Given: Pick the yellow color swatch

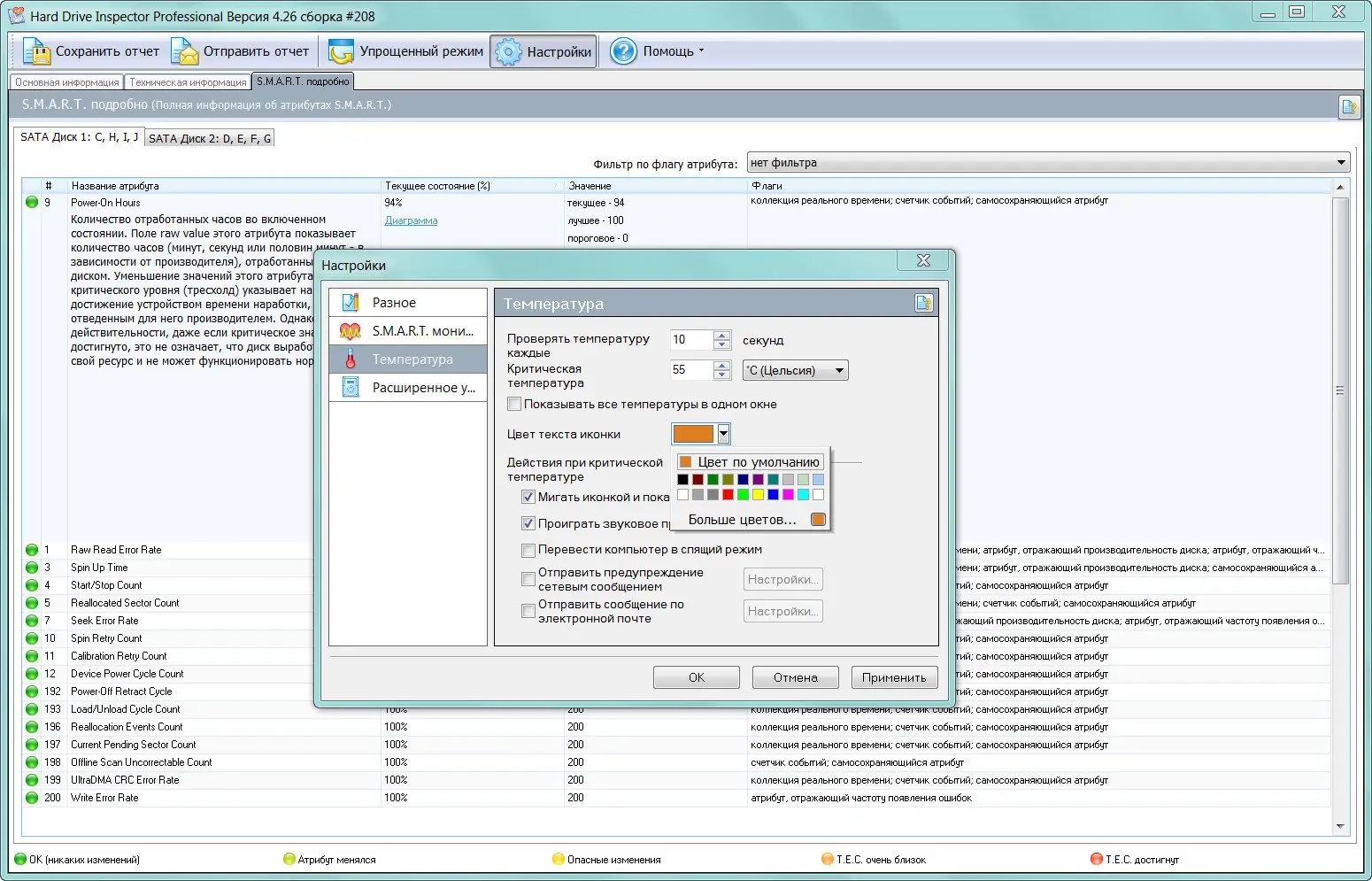Looking at the screenshot, I should [x=758, y=494].
